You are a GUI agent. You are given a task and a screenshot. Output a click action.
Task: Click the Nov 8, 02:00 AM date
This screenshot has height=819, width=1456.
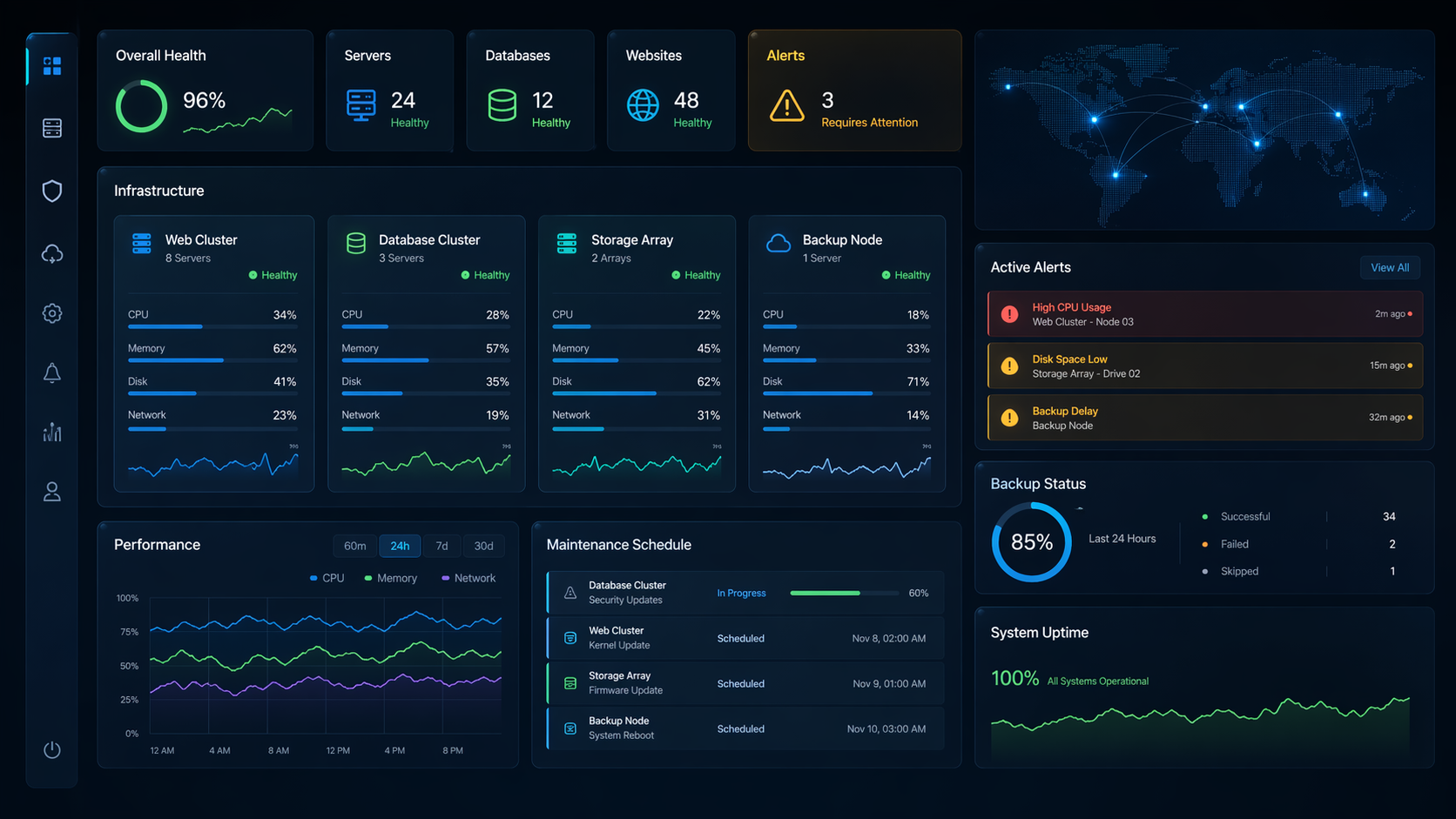point(889,638)
